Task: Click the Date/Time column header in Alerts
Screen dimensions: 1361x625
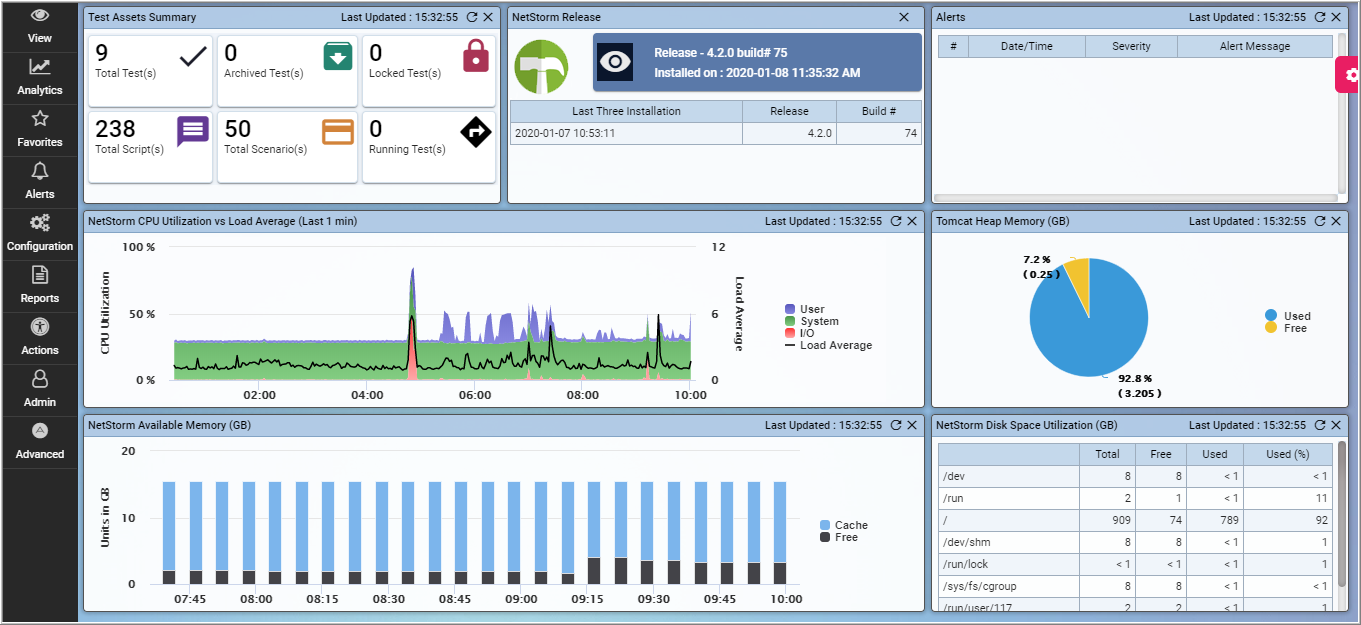Action: (1026, 46)
